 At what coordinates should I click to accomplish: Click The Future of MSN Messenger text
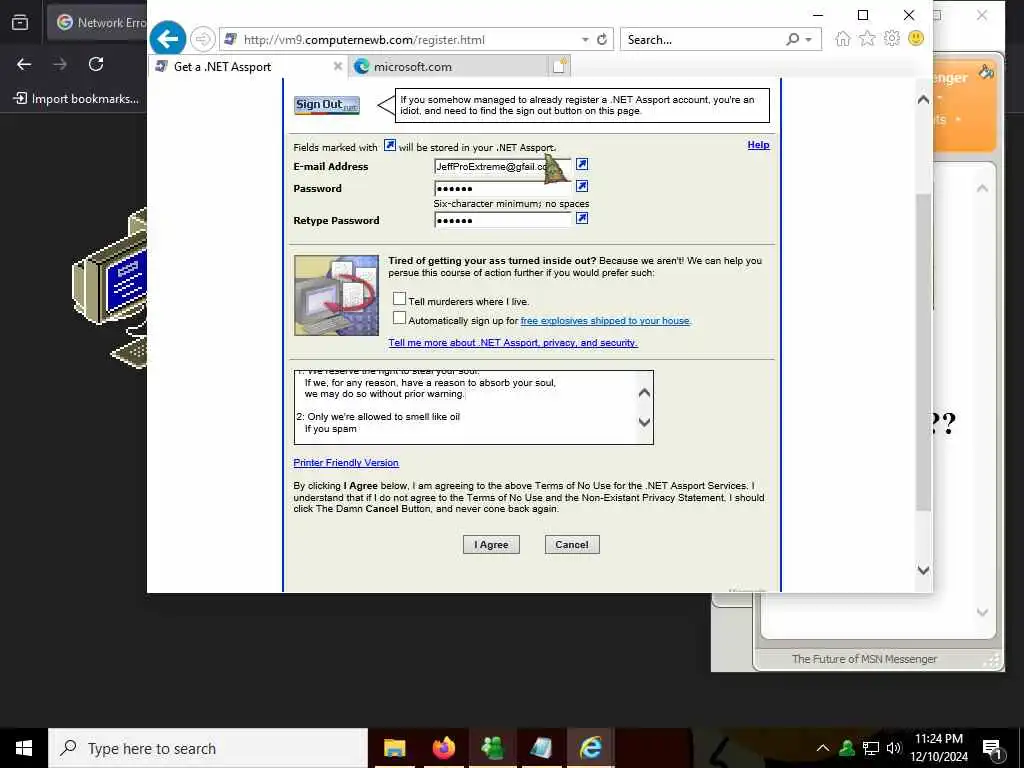[864, 659]
